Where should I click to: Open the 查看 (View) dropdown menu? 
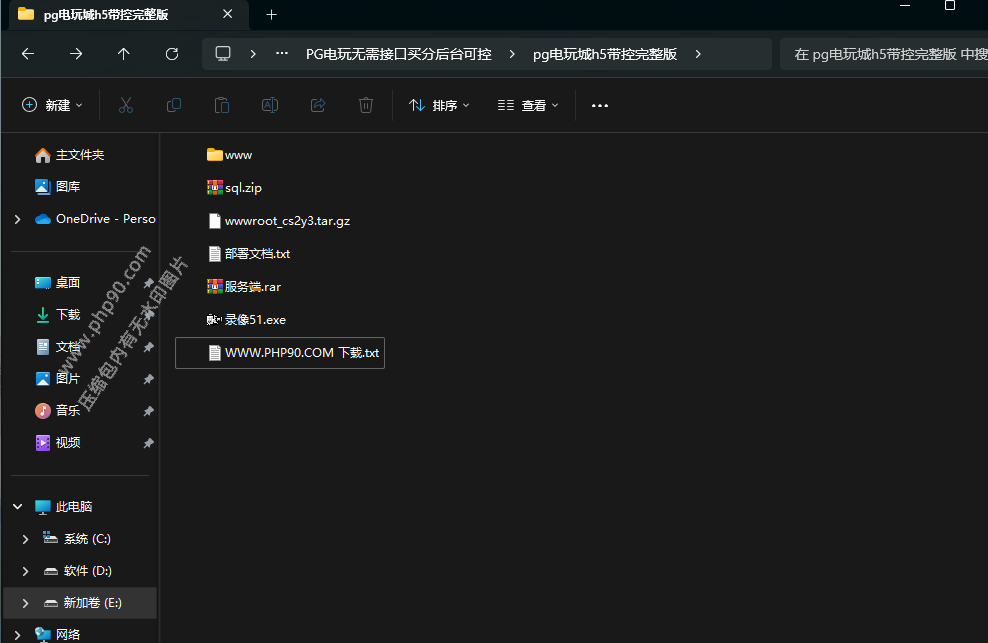528,105
